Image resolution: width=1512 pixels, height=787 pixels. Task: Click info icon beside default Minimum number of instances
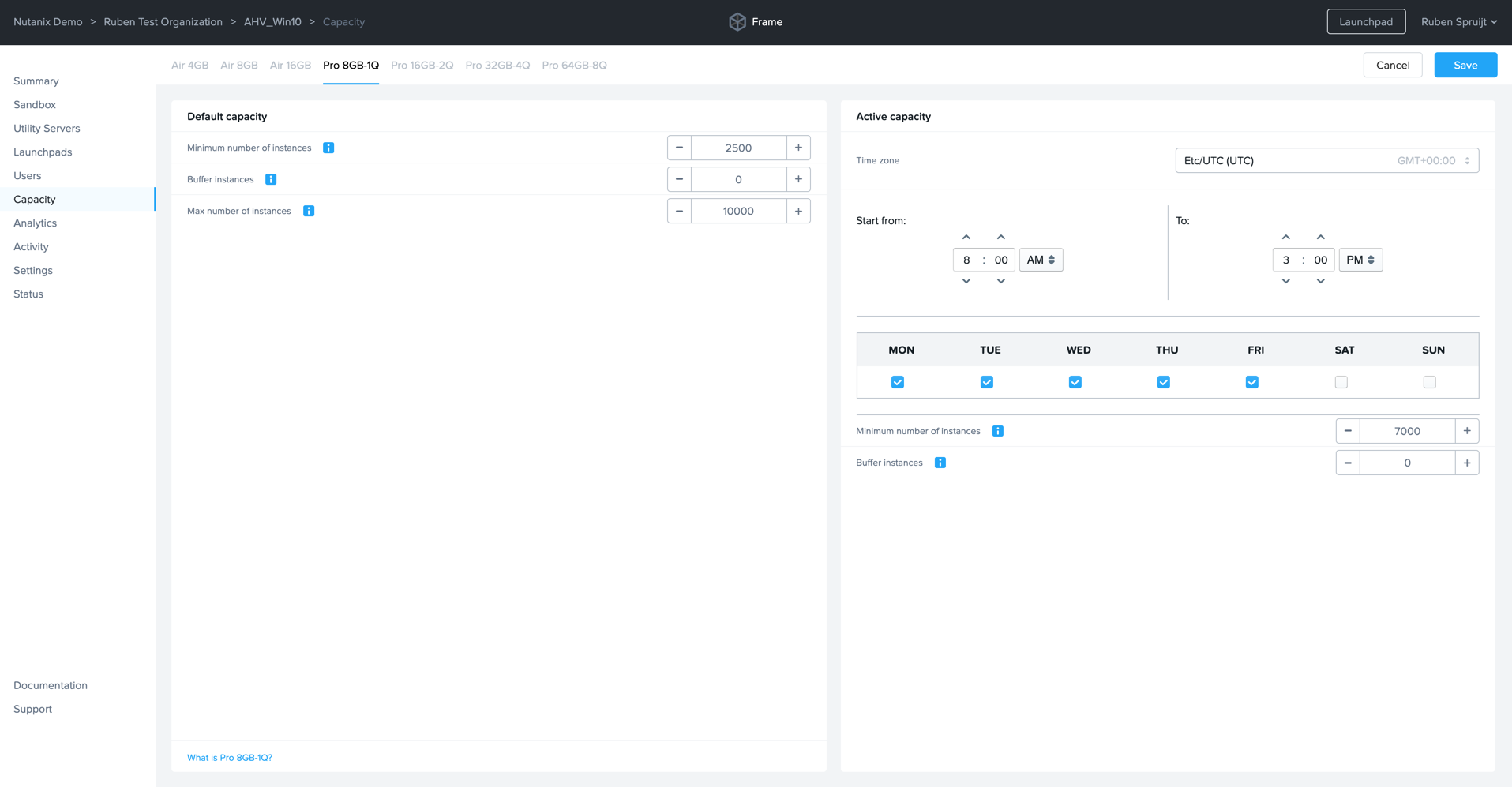[x=328, y=148]
